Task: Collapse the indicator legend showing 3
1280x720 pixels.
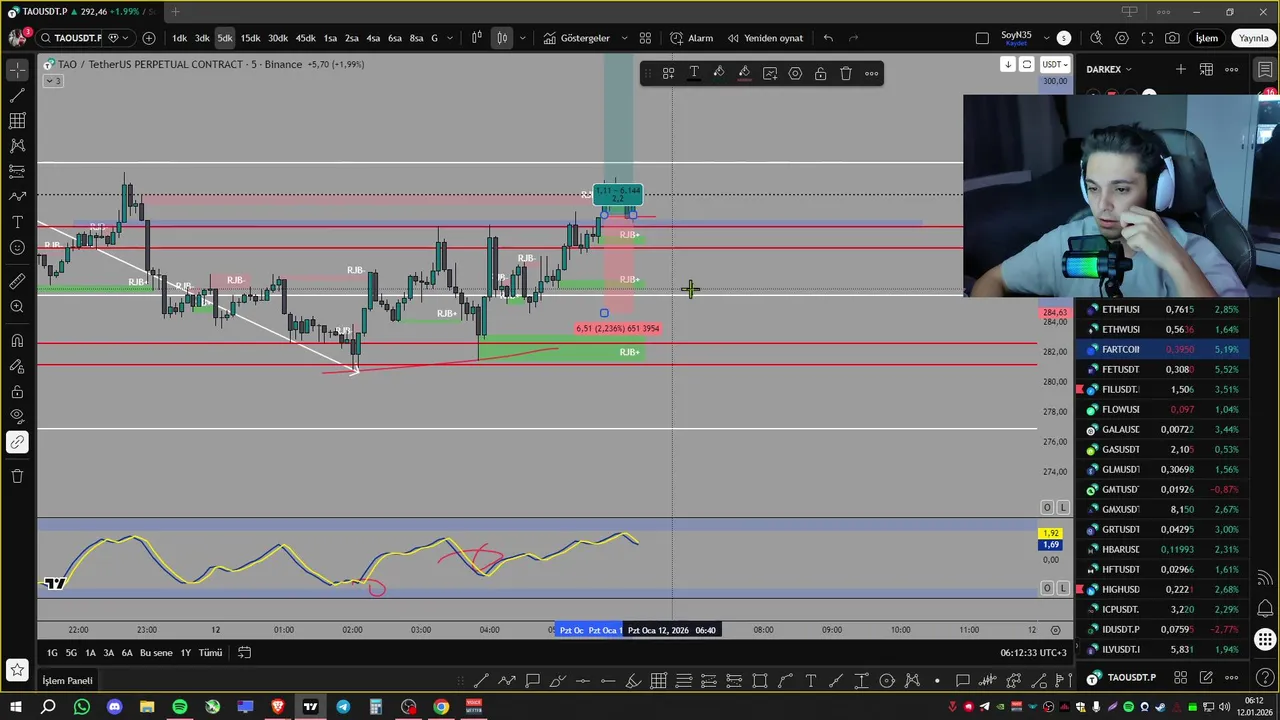Action: [53, 80]
